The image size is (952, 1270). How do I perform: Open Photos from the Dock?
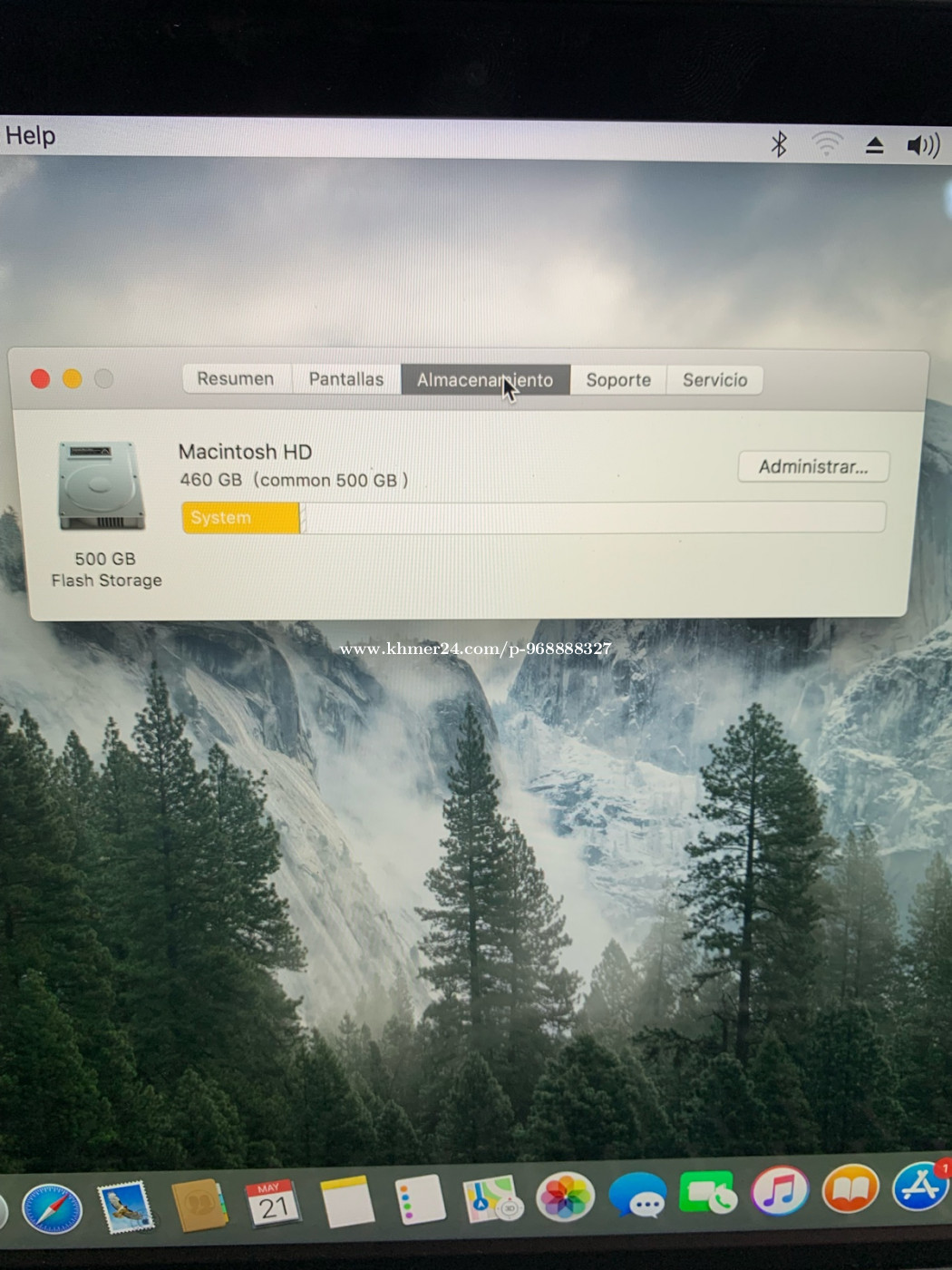565,1197
